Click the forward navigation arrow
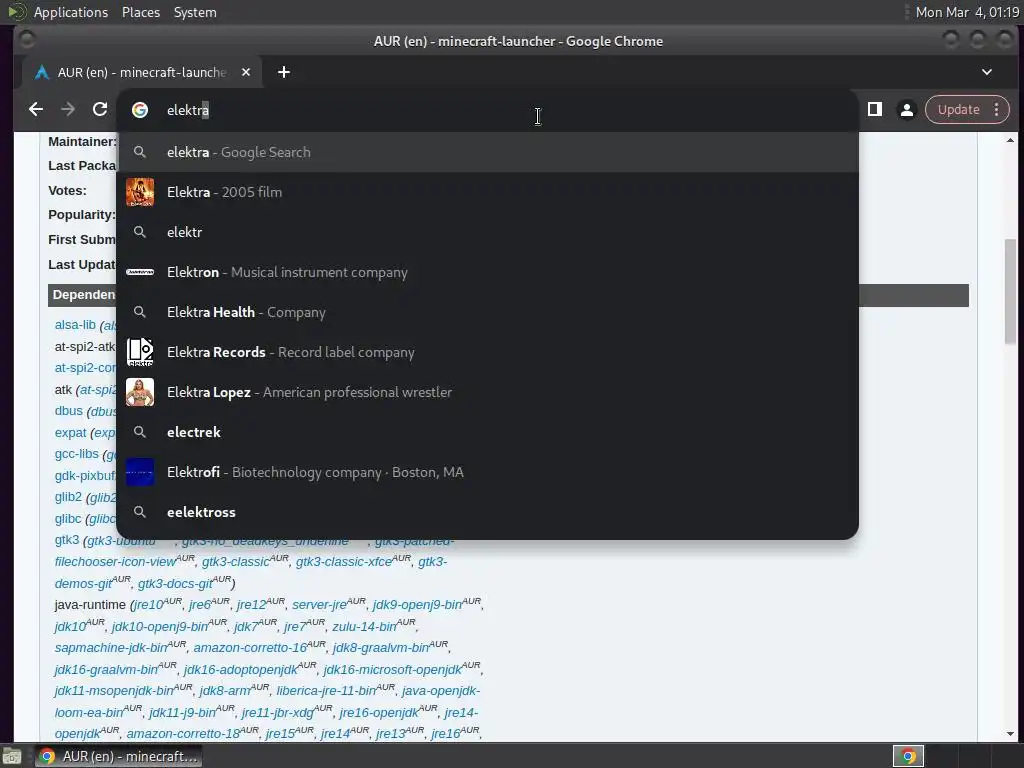The width and height of the screenshot is (1024, 768). pyautogui.click(x=68, y=109)
